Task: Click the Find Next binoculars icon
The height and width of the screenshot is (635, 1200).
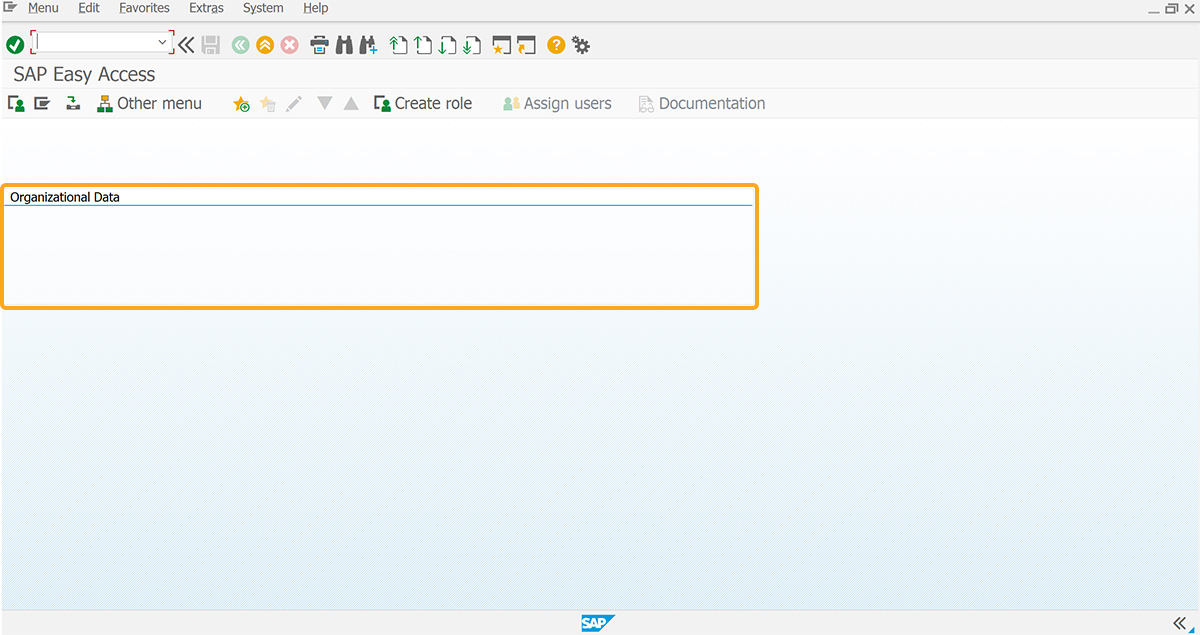Action: pos(368,45)
